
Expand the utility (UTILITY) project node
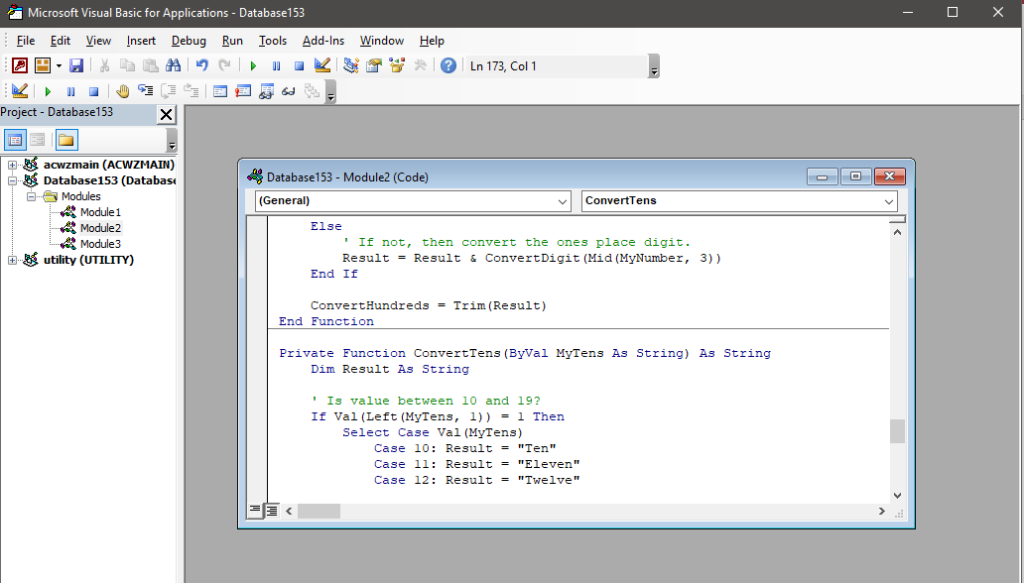point(12,260)
